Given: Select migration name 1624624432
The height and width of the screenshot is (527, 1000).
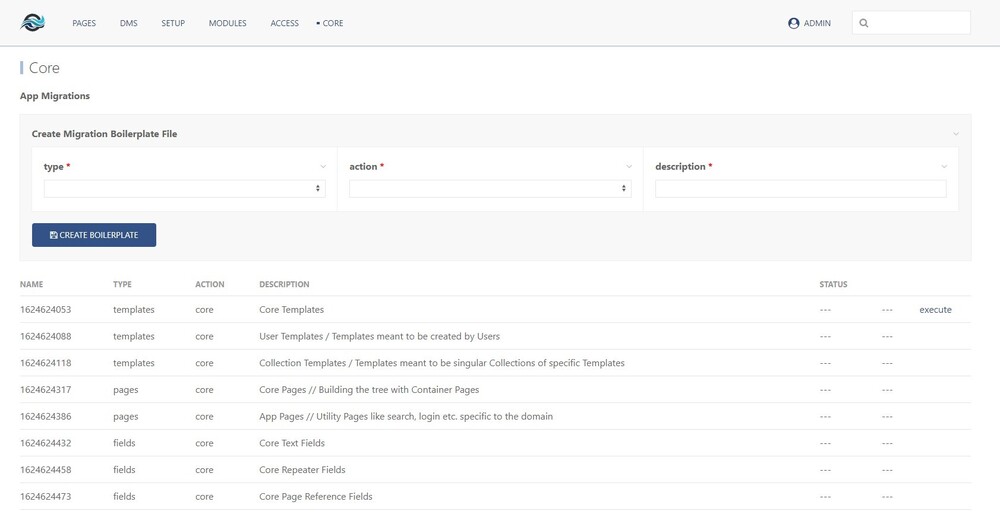Looking at the screenshot, I should pos(45,443).
